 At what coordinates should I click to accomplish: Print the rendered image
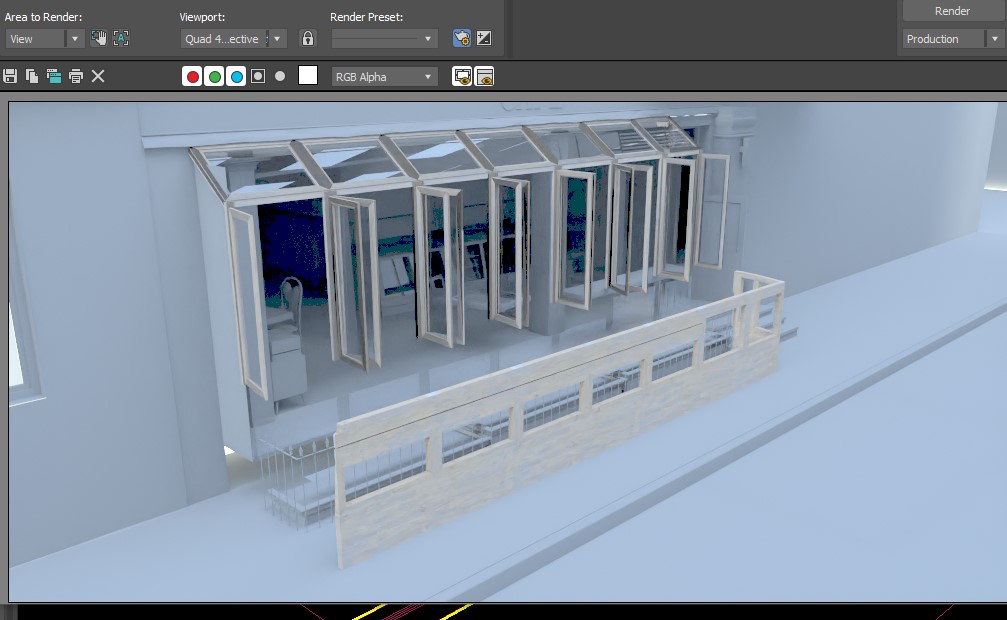[76, 76]
